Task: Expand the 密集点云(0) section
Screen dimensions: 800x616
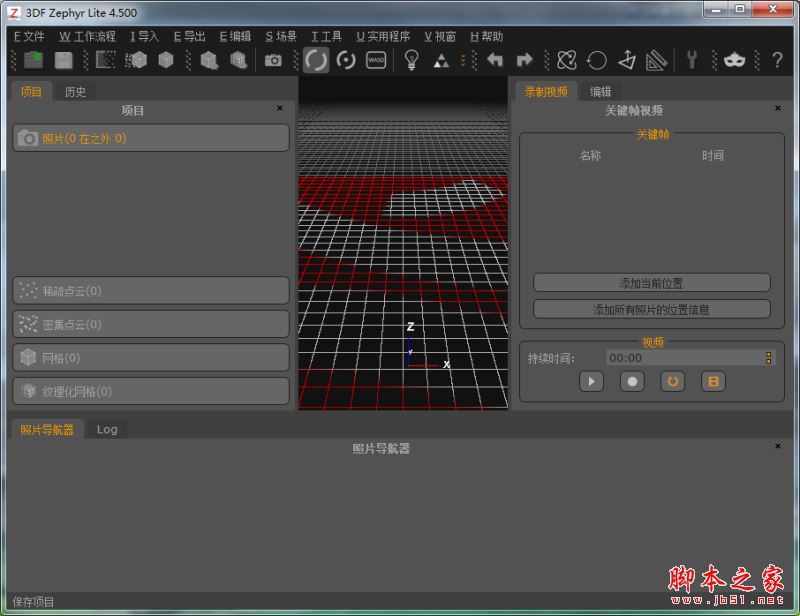Action: [x=151, y=324]
